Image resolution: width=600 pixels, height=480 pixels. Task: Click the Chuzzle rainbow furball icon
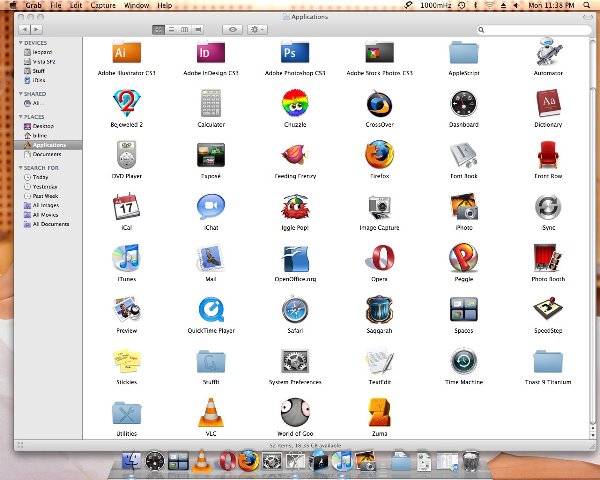(295, 103)
